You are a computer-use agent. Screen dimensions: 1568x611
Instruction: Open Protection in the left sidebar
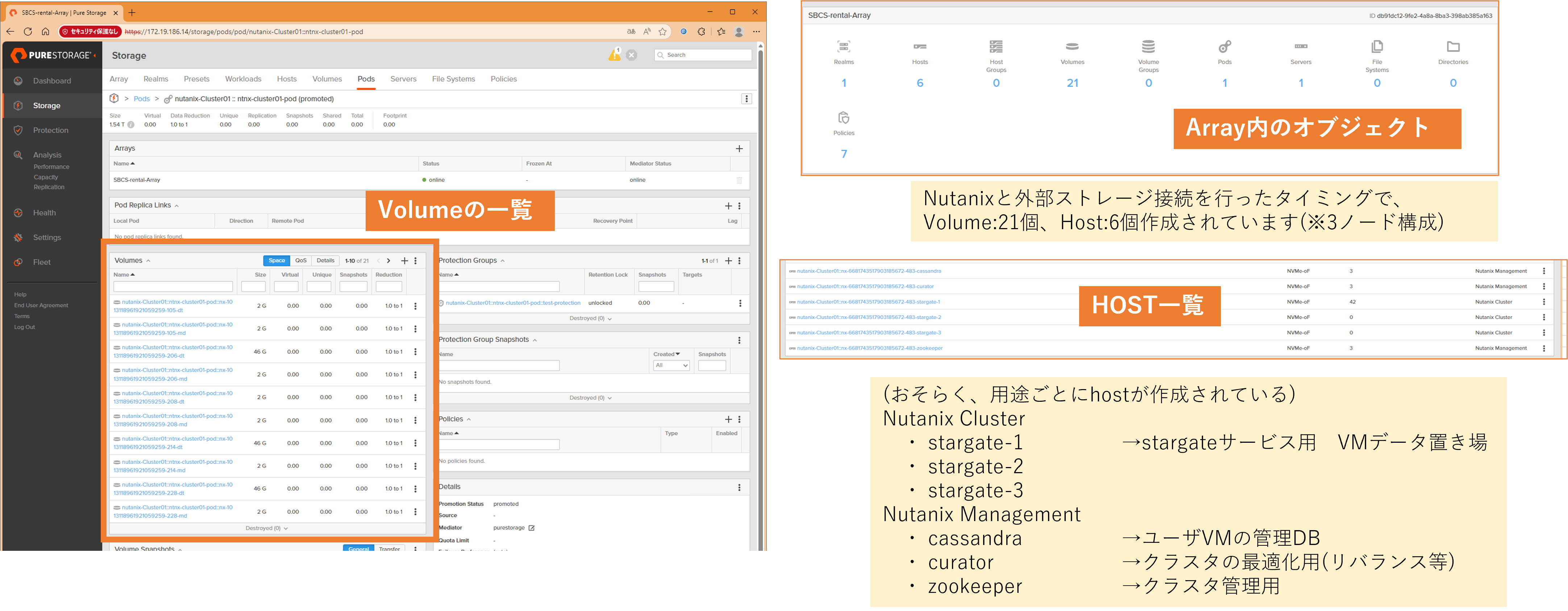(50, 131)
